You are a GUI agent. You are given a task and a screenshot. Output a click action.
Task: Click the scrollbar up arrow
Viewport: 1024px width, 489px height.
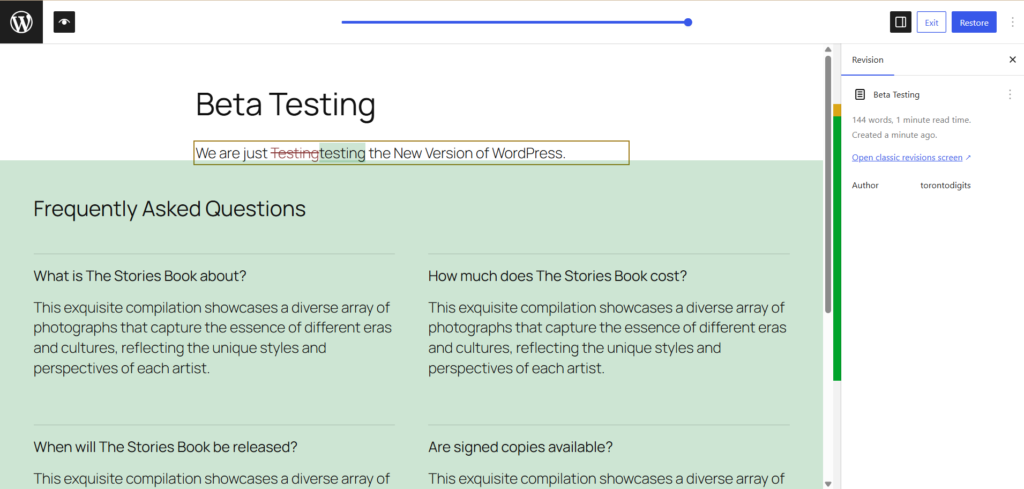[827, 49]
